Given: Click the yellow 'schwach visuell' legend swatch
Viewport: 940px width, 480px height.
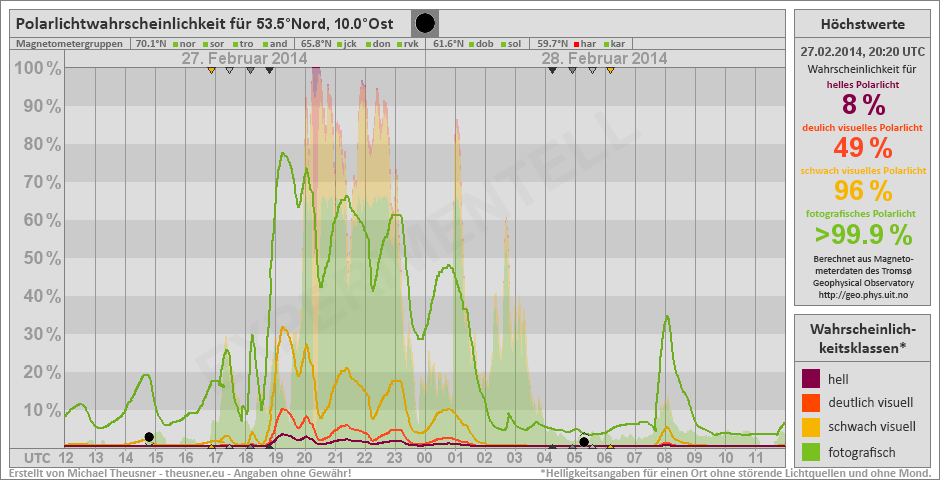Looking at the screenshot, I should pos(812,427).
